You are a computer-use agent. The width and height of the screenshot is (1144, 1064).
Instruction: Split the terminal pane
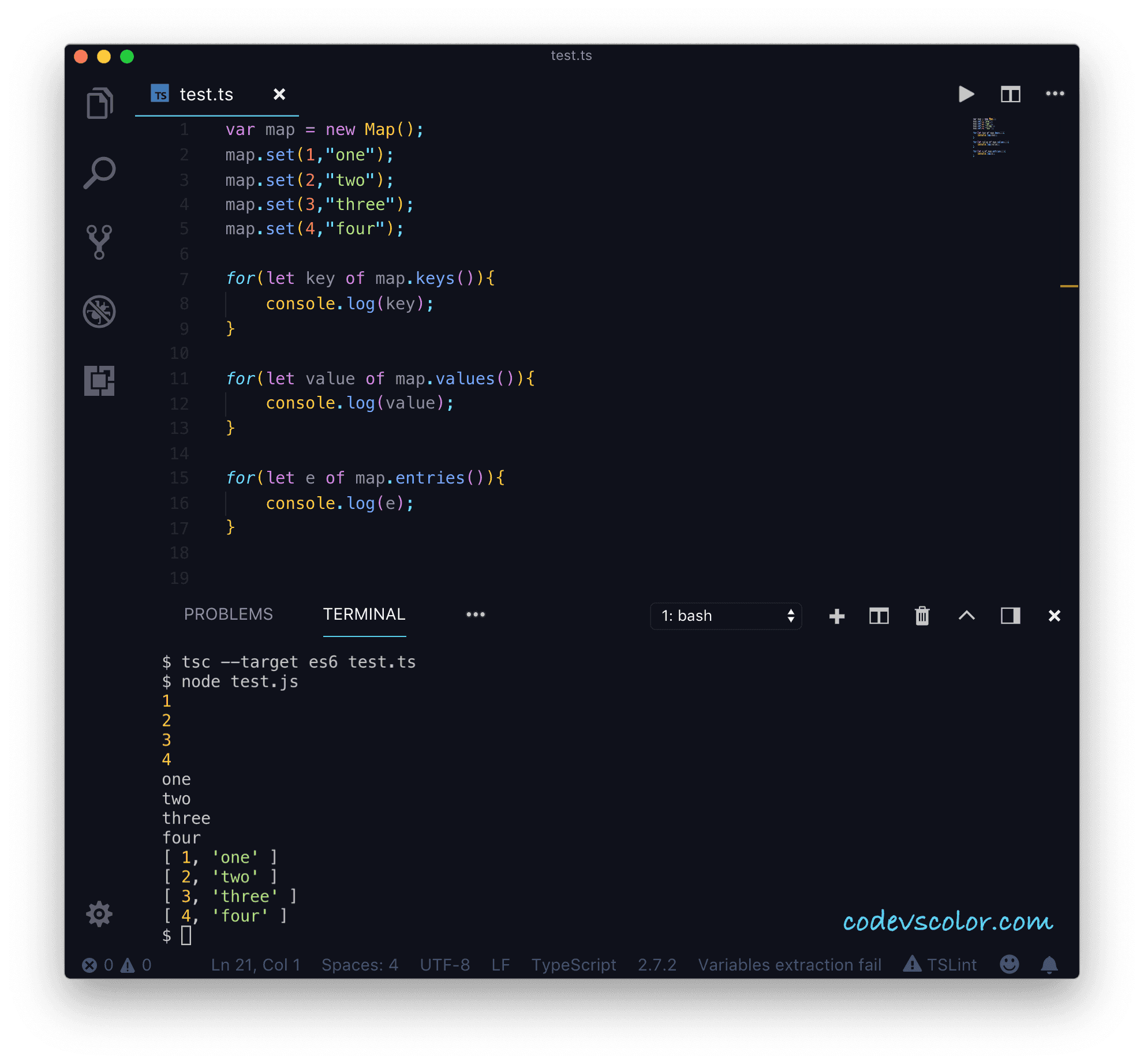tap(878, 616)
